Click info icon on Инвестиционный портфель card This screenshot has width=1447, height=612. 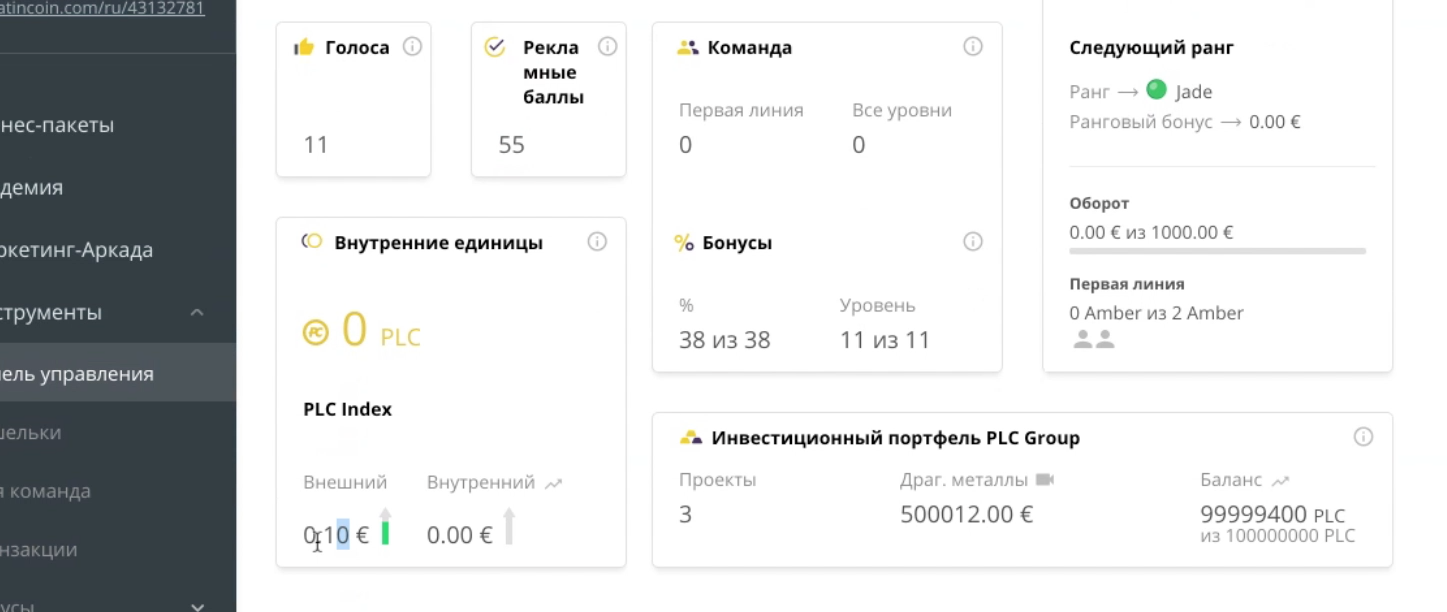pyautogui.click(x=1363, y=437)
